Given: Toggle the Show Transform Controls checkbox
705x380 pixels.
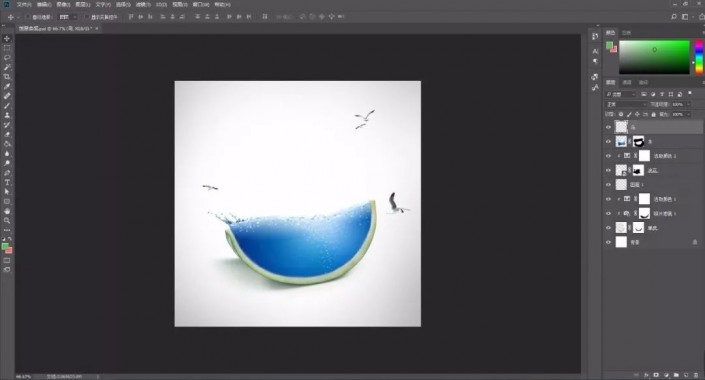Looking at the screenshot, I should [87, 17].
